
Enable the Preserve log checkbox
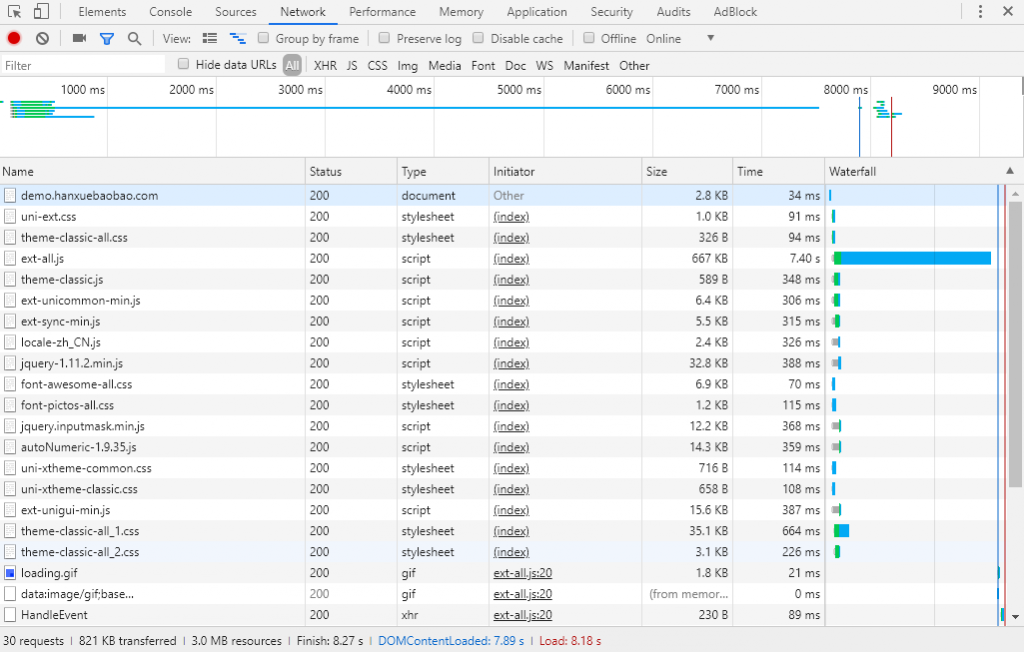coord(385,38)
